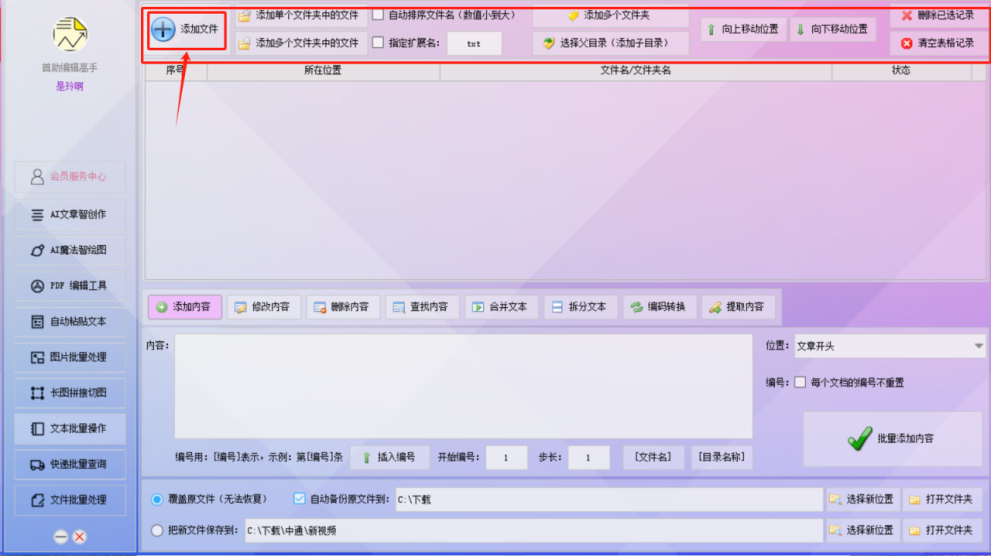This screenshot has width=992, height=557.
Task: Switch to 删除内容 tab
Action: point(343,307)
